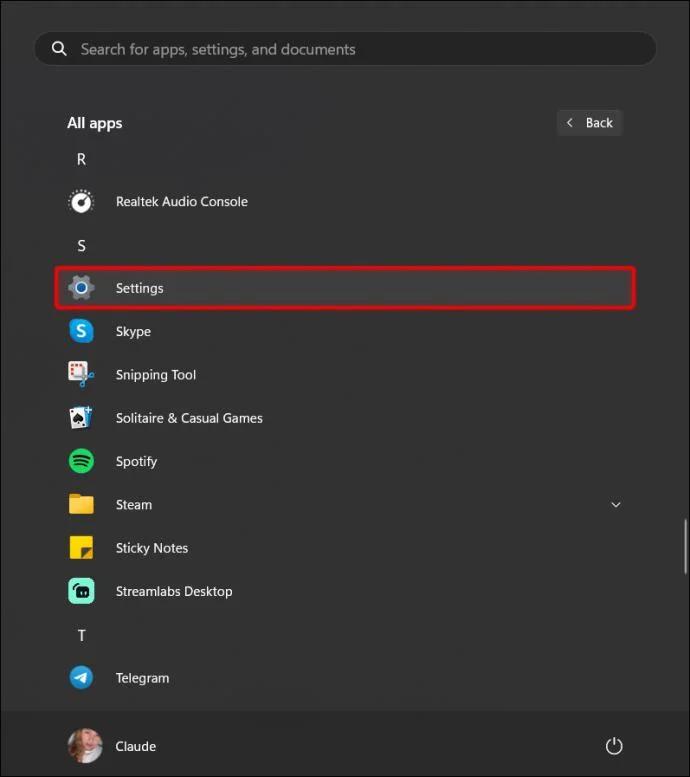Click the search magnifier icon
The width and height of the screenshot is (690, 777).
tap(59, 49)
